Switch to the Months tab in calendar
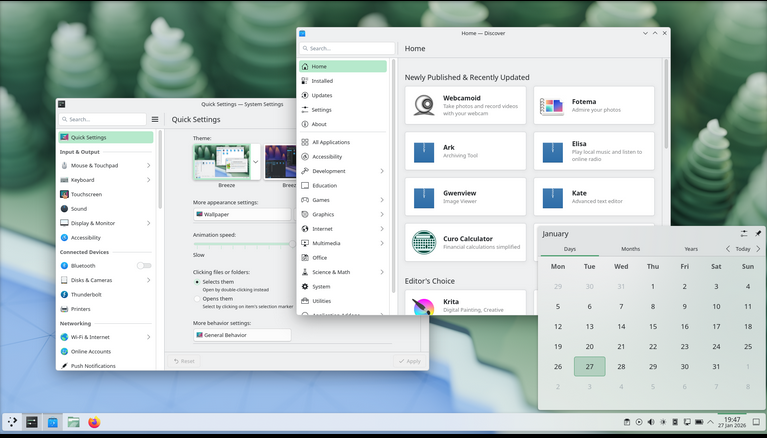Viewport: 767px width, 438px height. pos(630,249)
